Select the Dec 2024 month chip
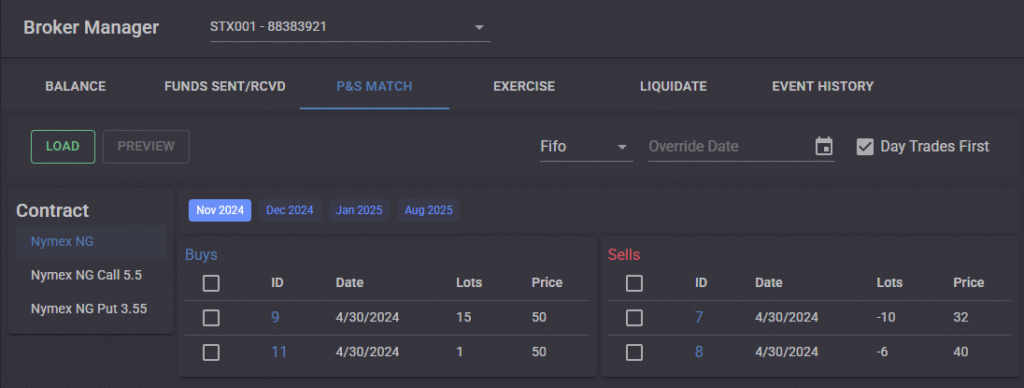 click(290, 210)
